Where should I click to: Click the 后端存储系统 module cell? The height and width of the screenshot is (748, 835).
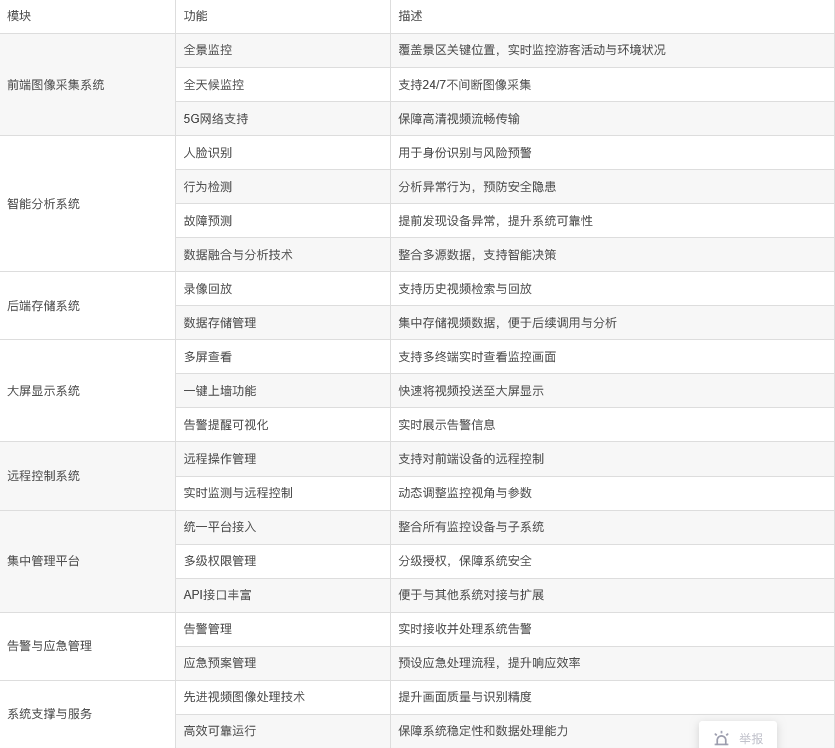[x=44, y=305]
